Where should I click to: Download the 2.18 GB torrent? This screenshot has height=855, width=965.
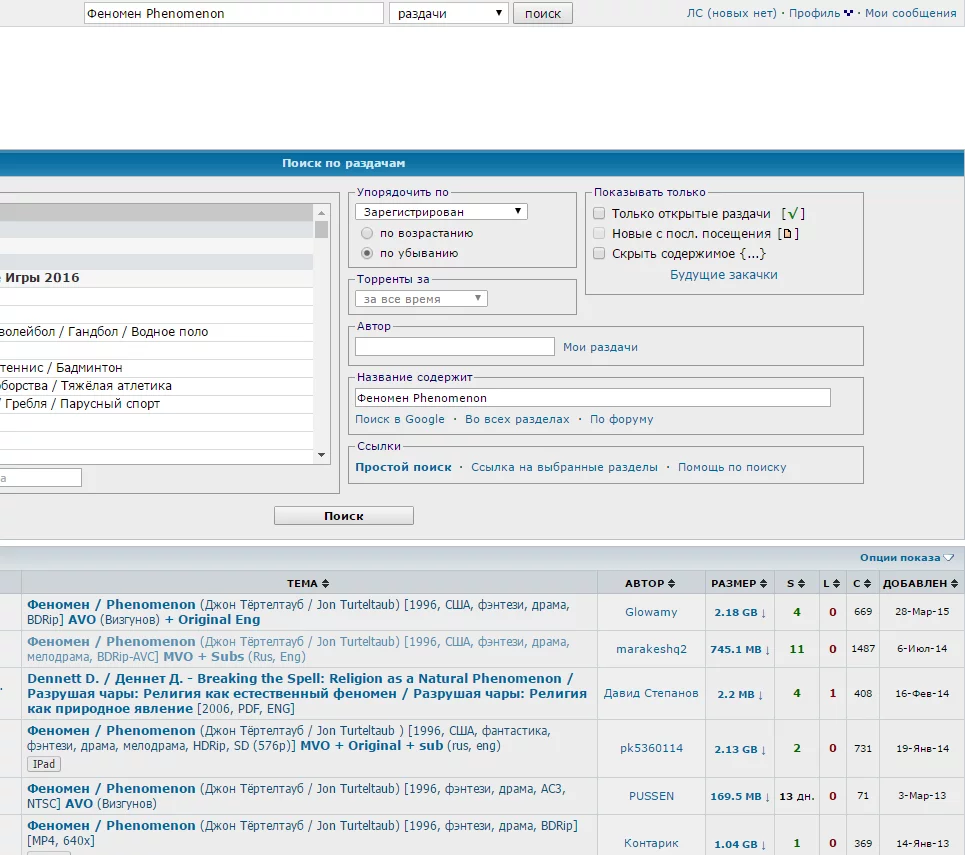[740, 612]
